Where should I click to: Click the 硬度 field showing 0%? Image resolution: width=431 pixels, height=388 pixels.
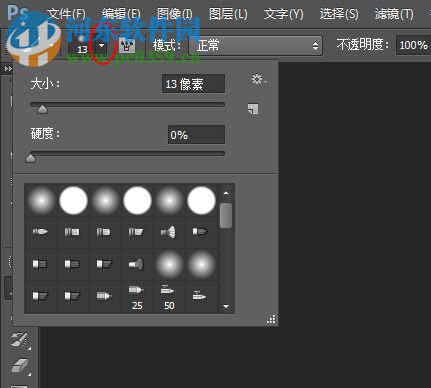[196, 135]
